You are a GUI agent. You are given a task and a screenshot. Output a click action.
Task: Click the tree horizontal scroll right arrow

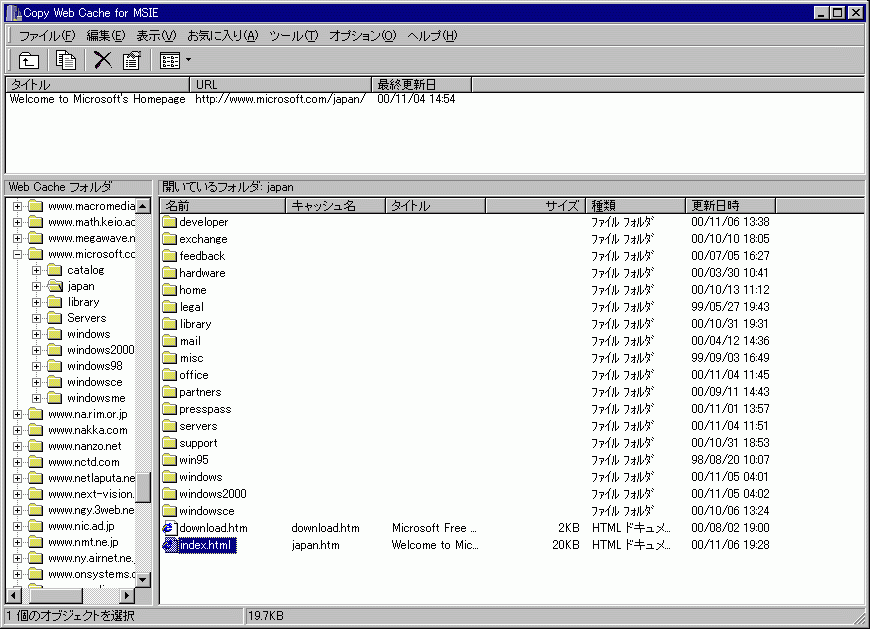[x=127, y=596]
